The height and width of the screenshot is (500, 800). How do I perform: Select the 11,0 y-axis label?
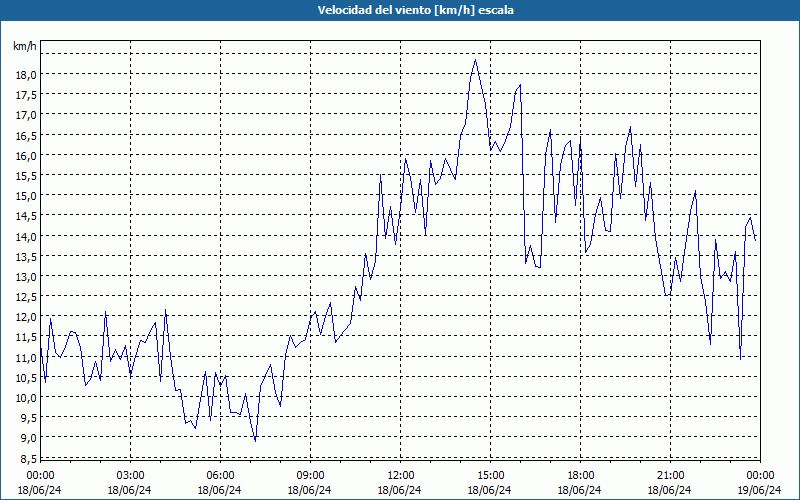(26, 358)
